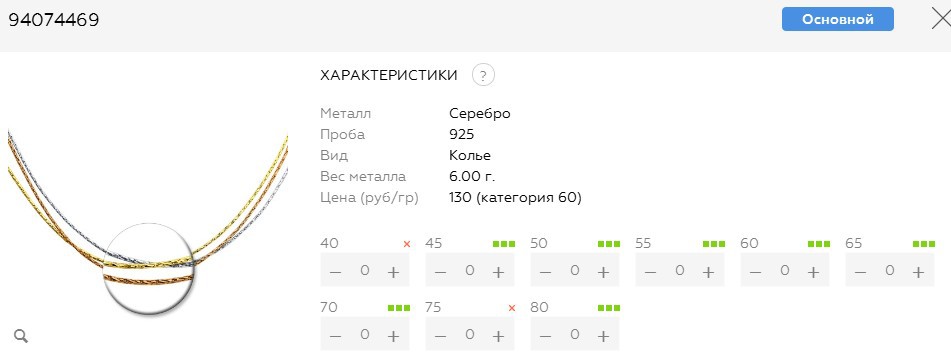Viewport: 951px width, 360px height.
Task: Decrease quantity for size 70
Action: [x=335, y=336]
